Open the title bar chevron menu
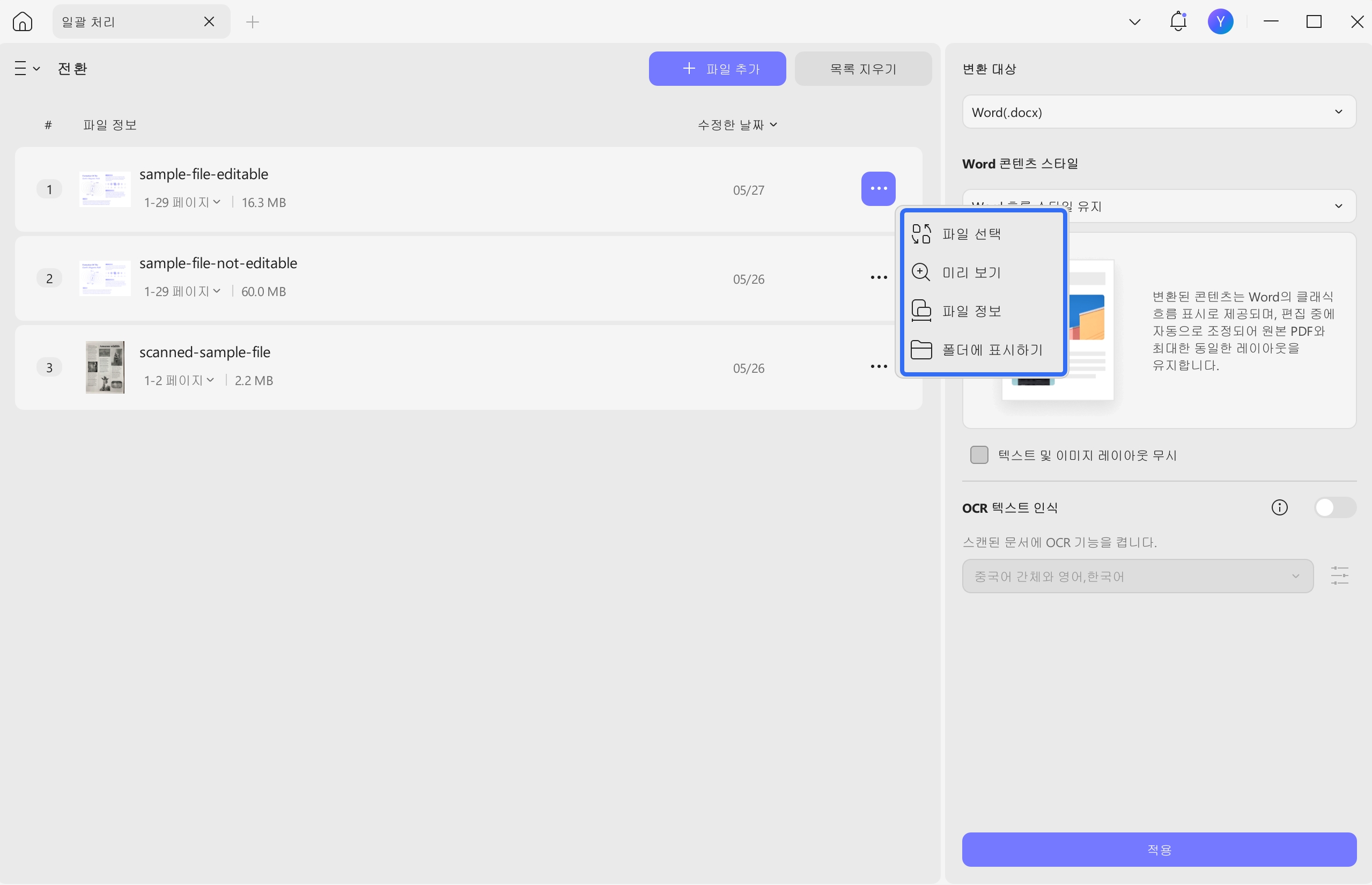The height and width of the screenshot is (885, 1372). coord(1135,22)
